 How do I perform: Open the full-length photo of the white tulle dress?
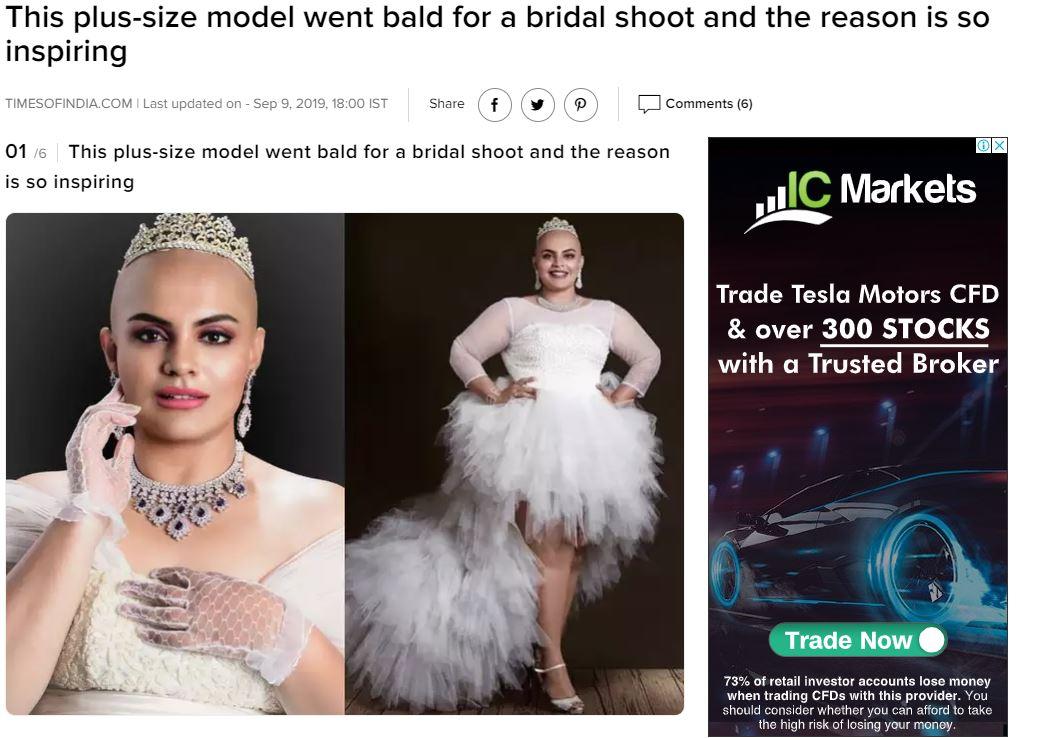click(x=514, y=464)
